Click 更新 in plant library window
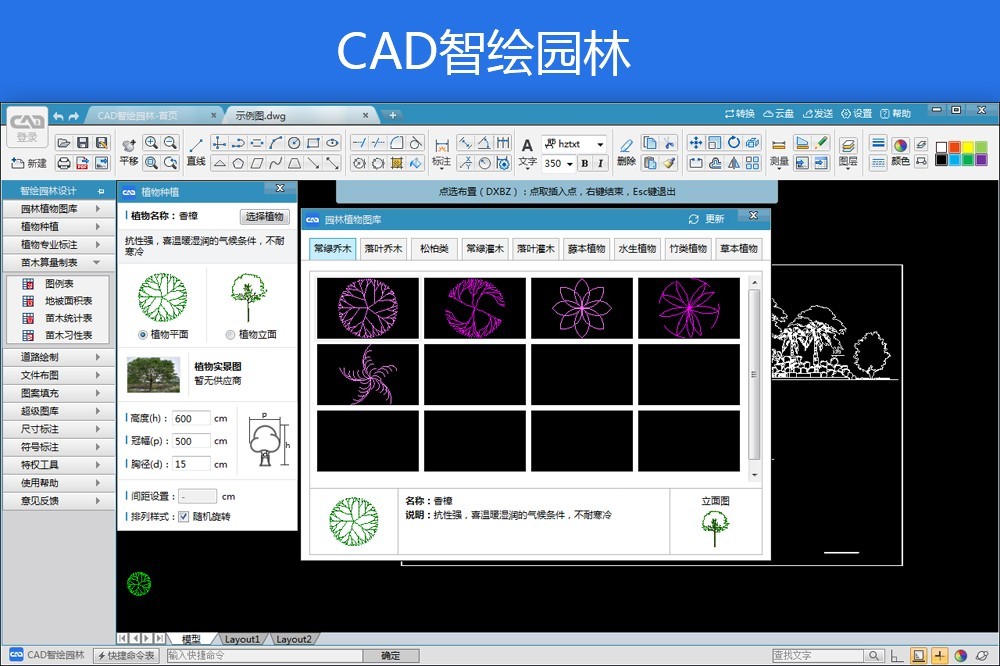This screenshot has width=1000, height=666. 707,219
